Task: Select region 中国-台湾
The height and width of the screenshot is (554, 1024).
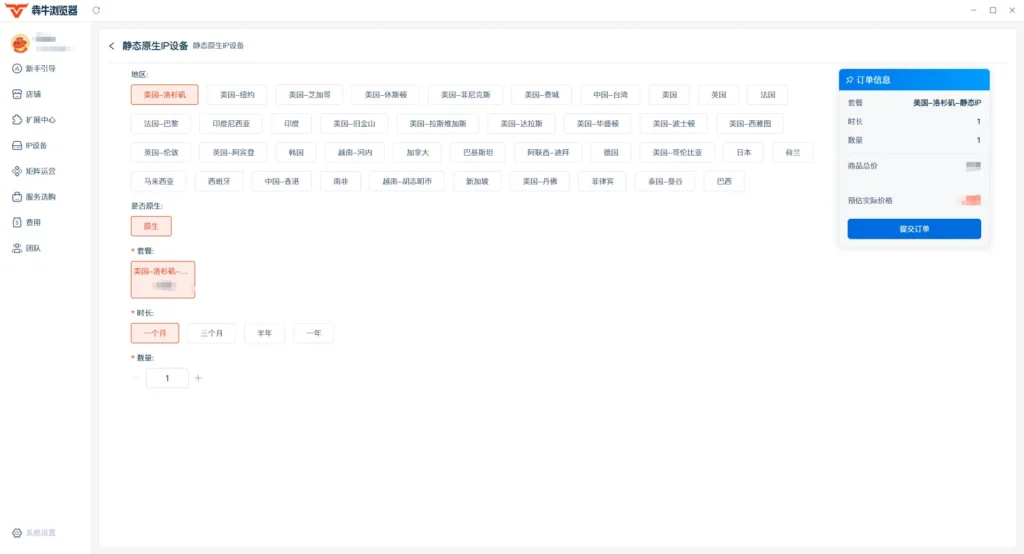Action: (611, 95)
